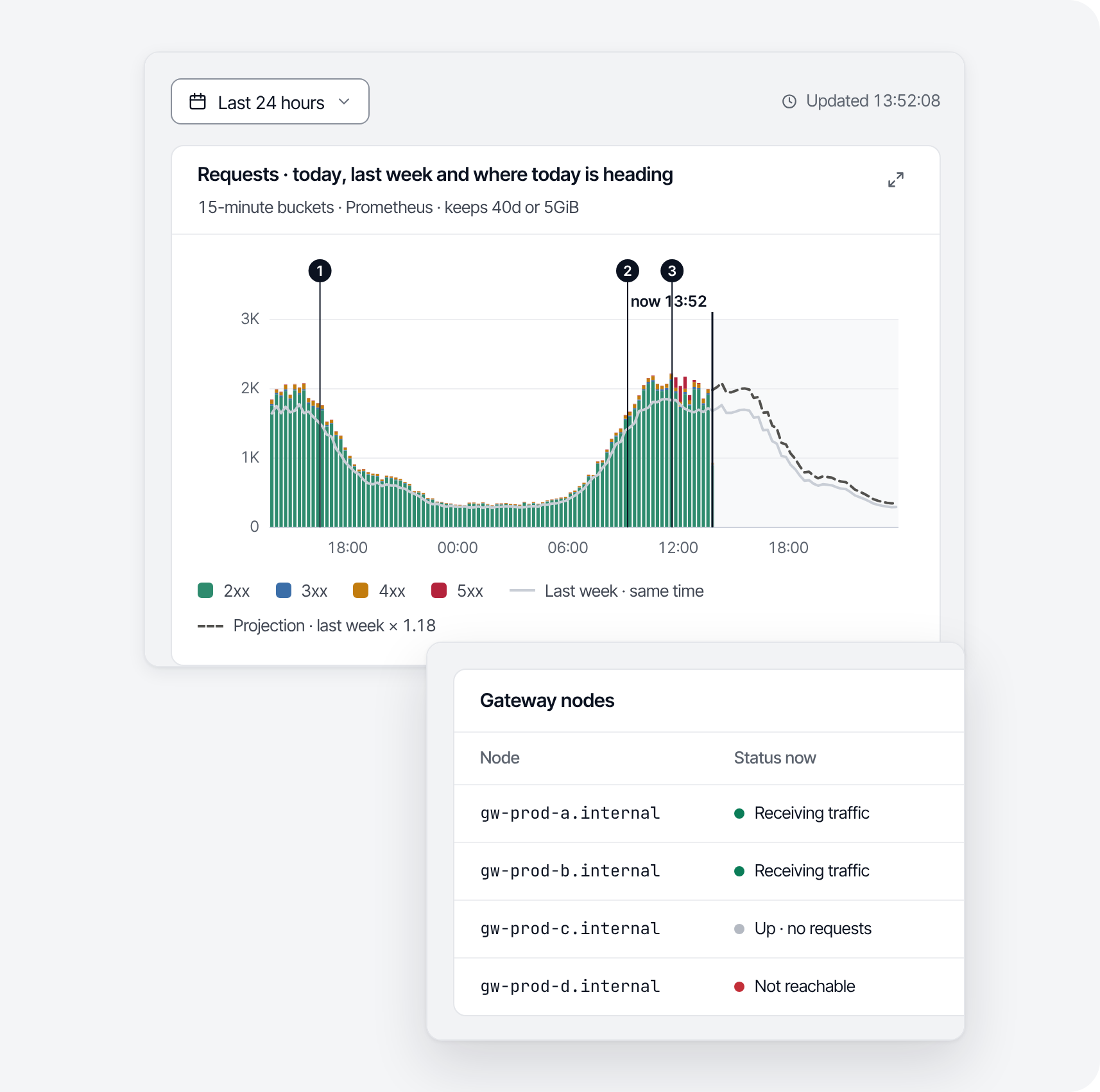Select the gw-prod-b.internal node
The image size is (1100, 1092).
570,871
